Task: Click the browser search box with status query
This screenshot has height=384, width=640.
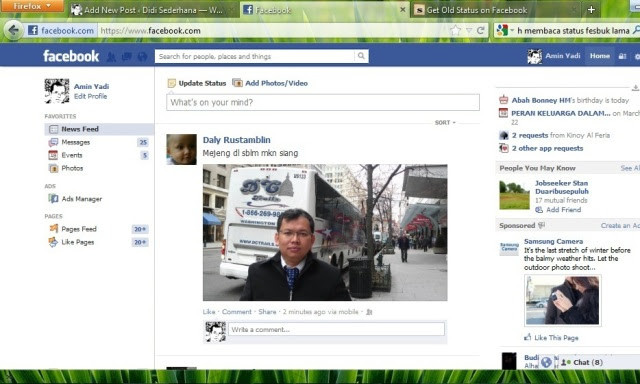Action: coord(573,31)
